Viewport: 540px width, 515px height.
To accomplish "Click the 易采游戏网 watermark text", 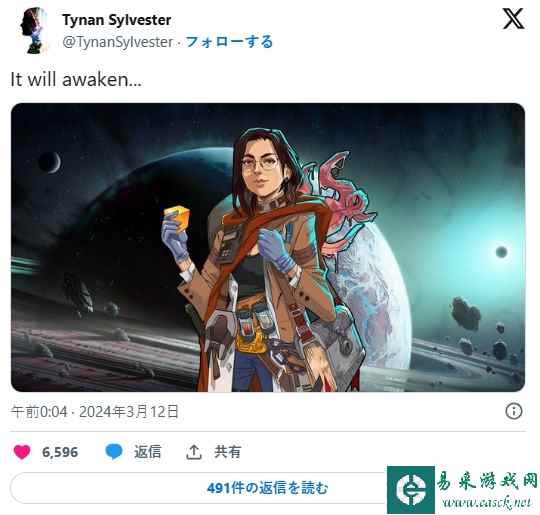I will tap(487, 481).
